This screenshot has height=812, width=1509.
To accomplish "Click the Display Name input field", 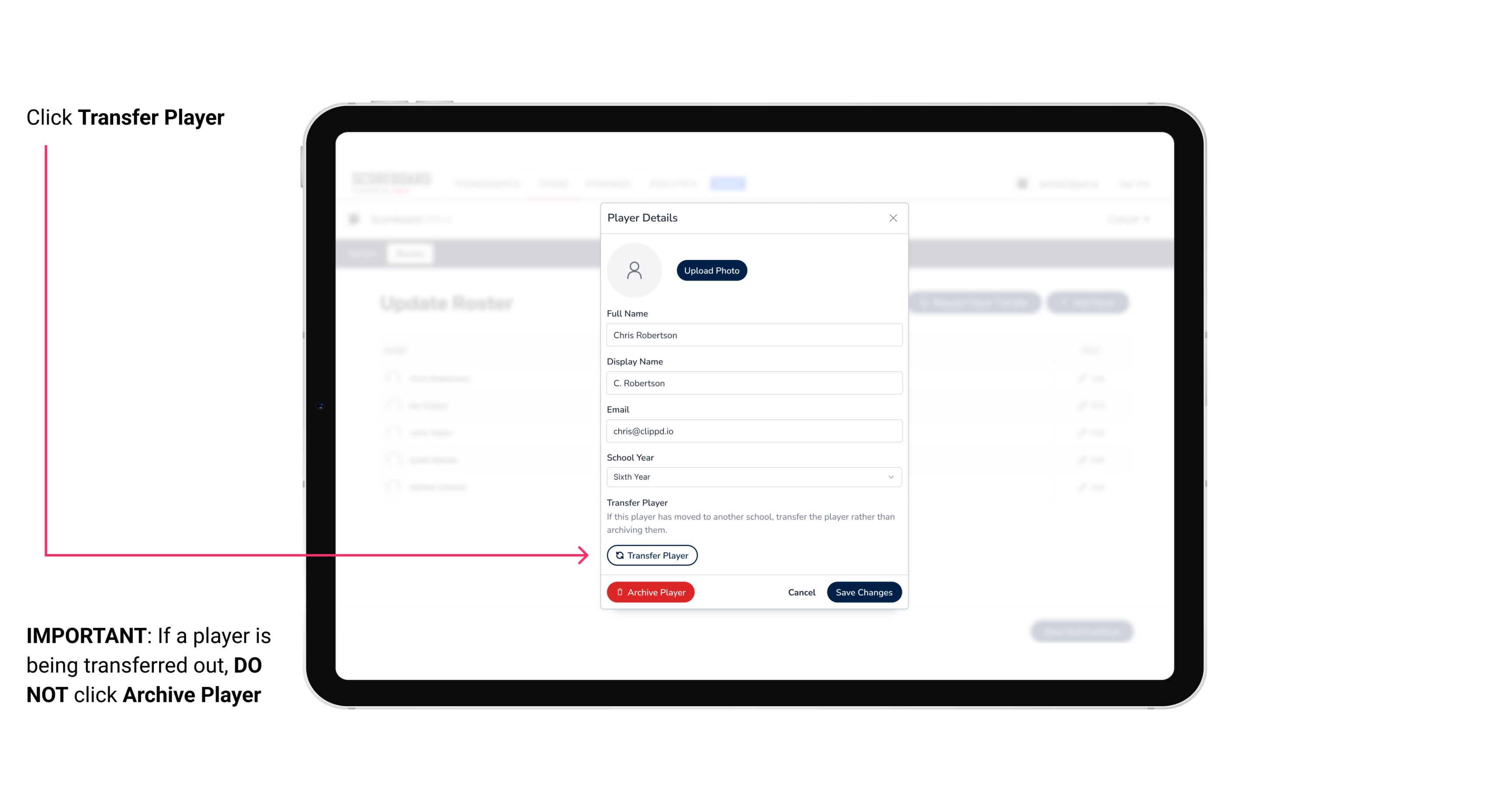I will click(x=753, y=383).
